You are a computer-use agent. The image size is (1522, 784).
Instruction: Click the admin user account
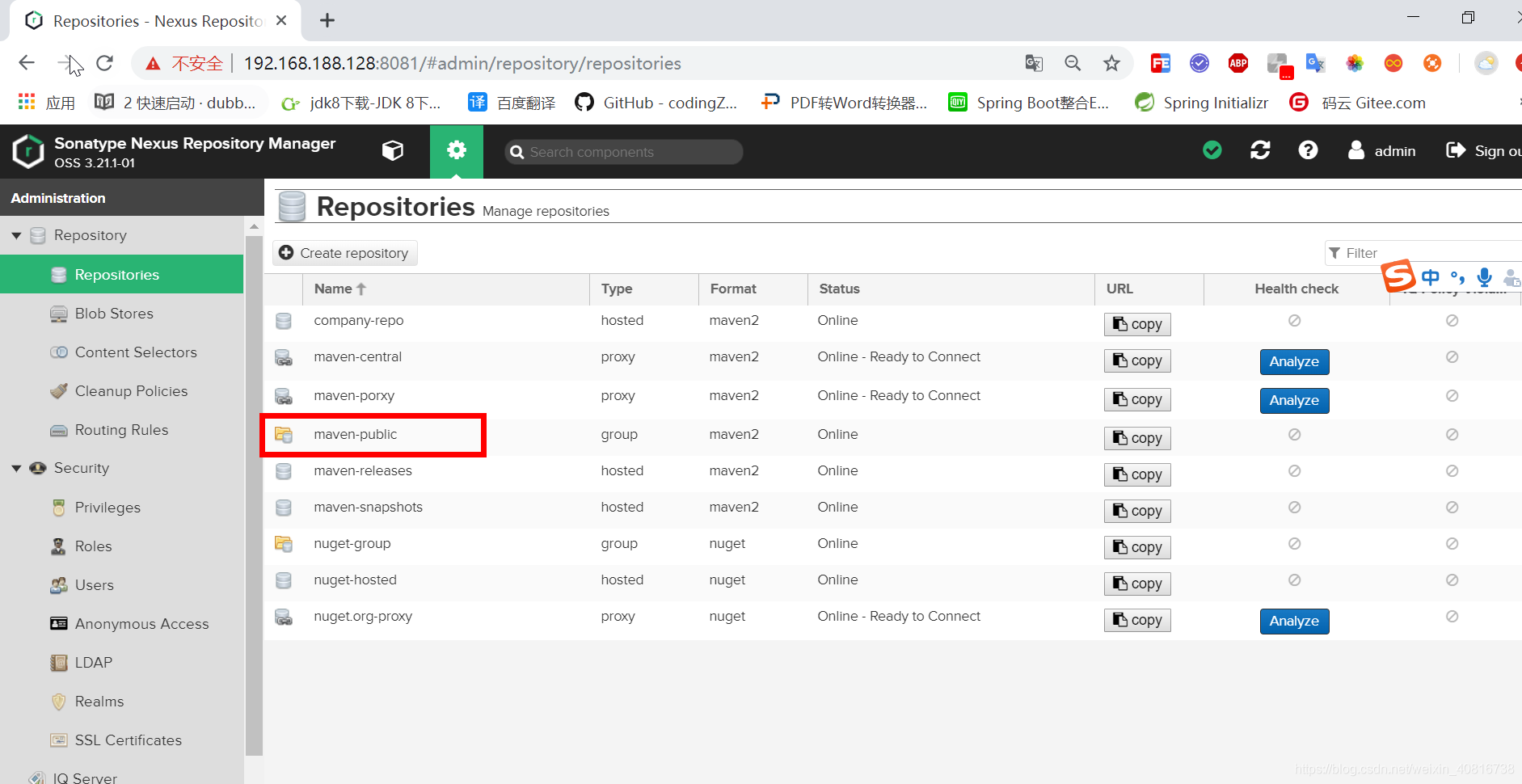pyautogui.click(x=1382, y=150)
